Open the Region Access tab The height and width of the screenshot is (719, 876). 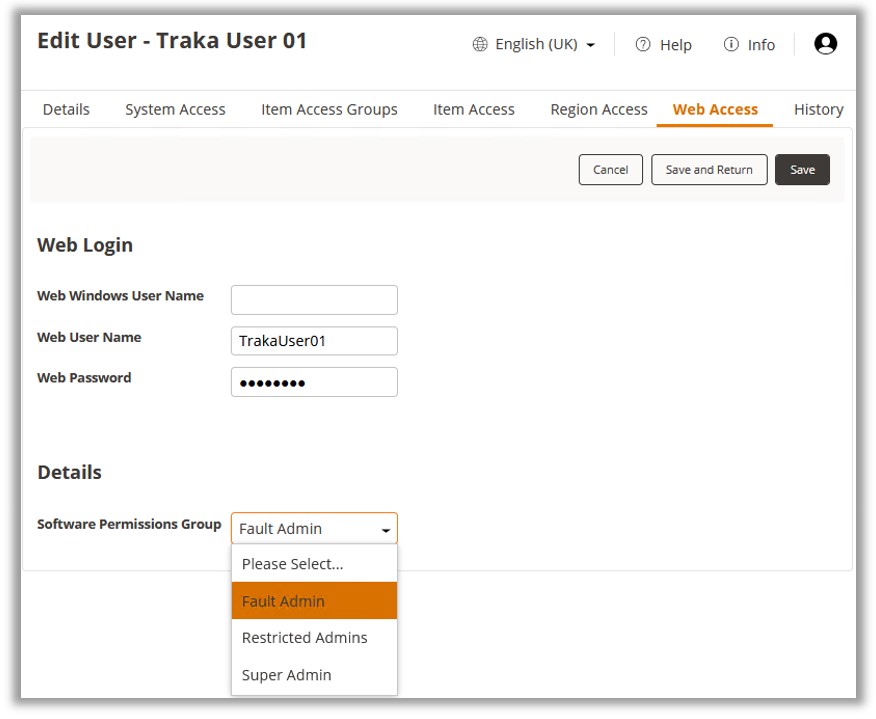(x=598, y=110)
